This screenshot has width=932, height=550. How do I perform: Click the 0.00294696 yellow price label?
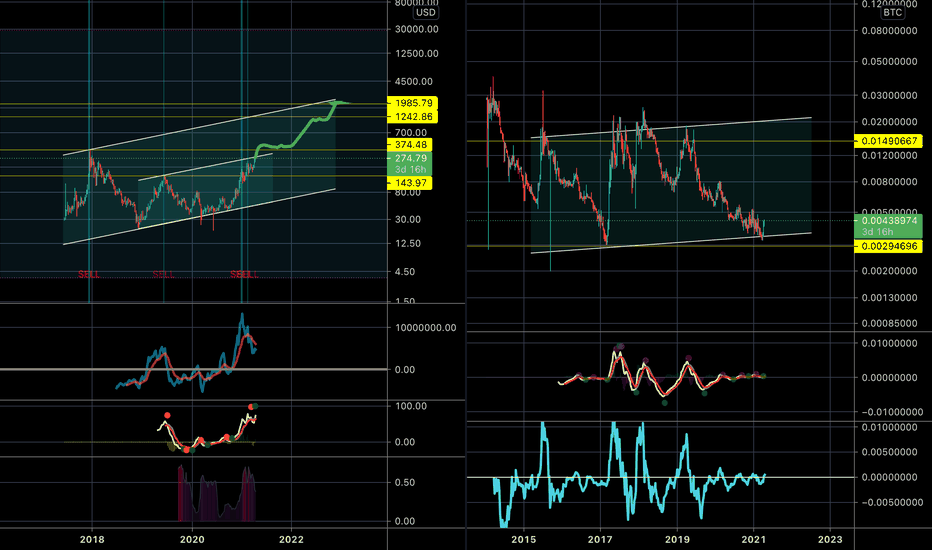point(888,246)
